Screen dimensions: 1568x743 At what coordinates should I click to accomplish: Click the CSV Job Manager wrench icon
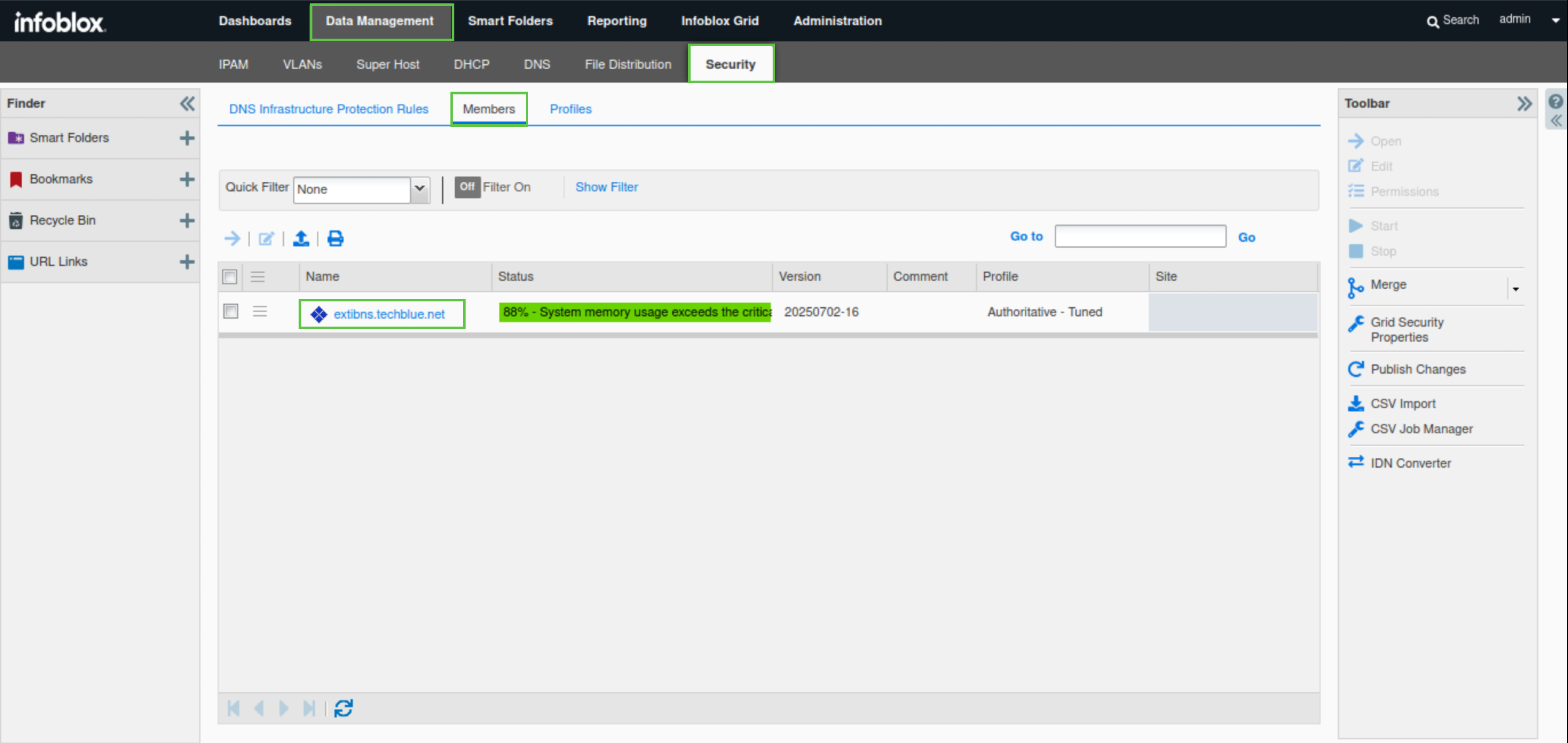1356,429
